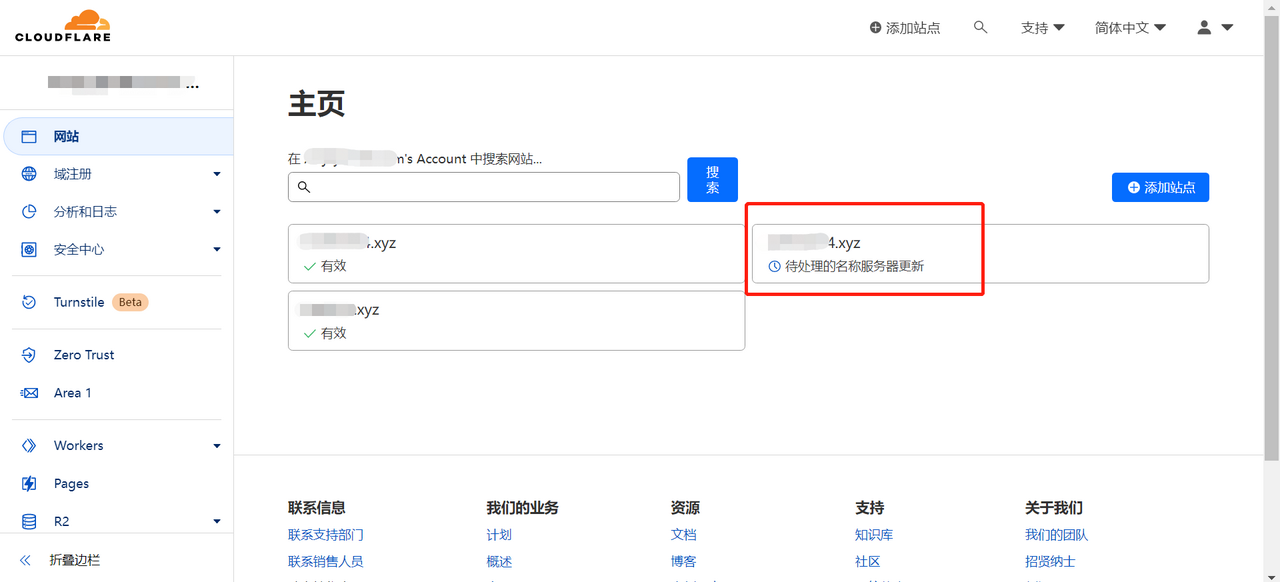This screenshot has width=1280, height=582.
Task: Select 网站 in the sidebar
Action: [x=66, y=137]
